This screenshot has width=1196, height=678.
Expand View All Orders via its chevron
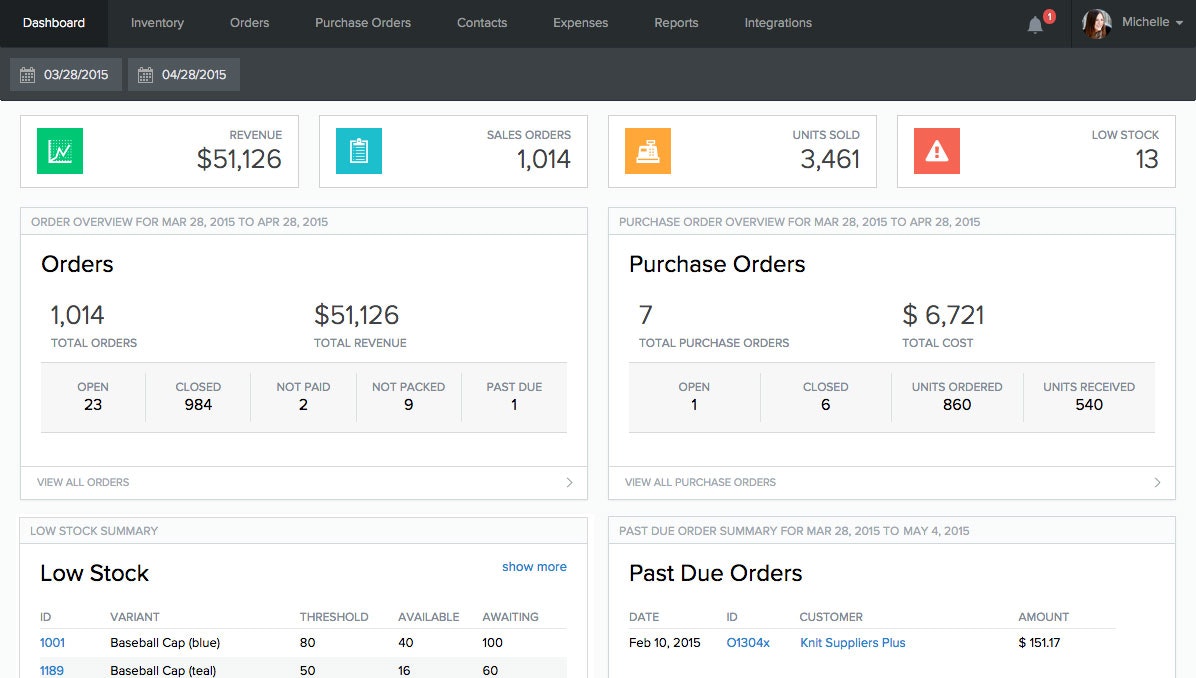point(571,482)
